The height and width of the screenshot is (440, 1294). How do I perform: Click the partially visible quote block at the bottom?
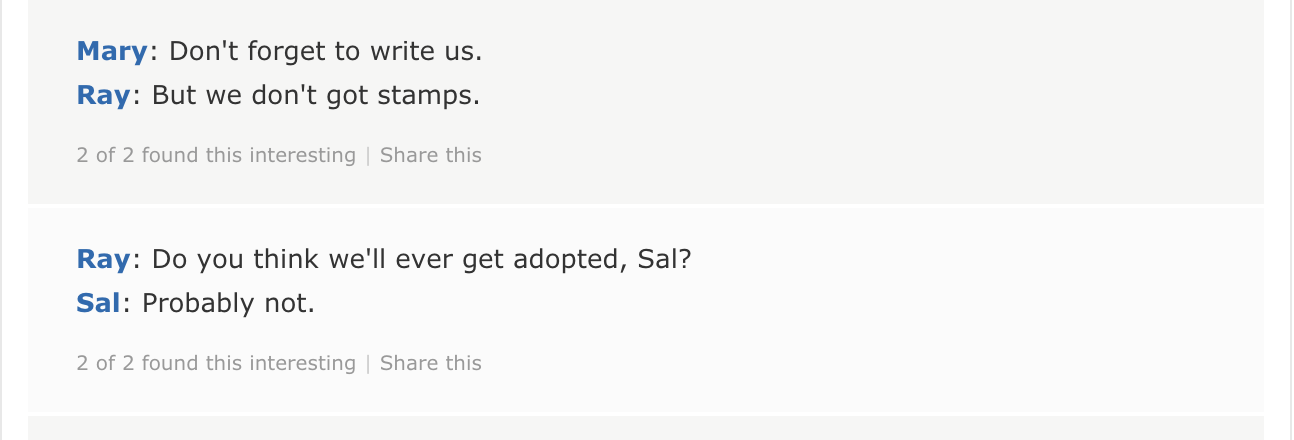point(645,430)
